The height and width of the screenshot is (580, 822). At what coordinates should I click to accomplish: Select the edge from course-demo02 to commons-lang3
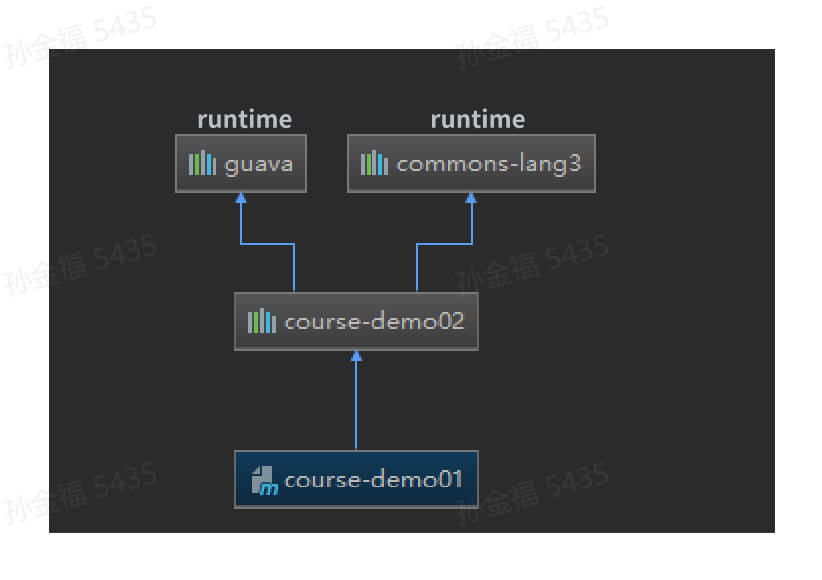point(445,244)
